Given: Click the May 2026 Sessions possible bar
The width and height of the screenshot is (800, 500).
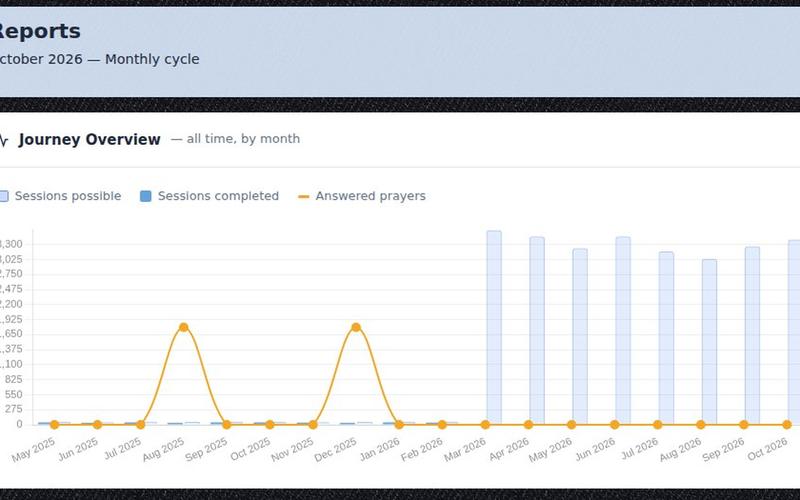Looking at the screenshot, I should (580, 336).
